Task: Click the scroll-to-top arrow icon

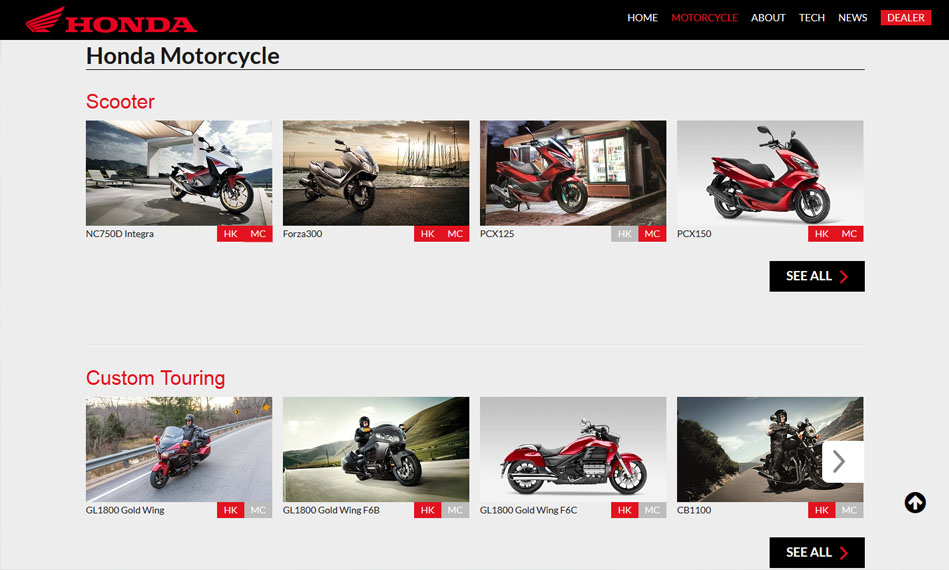Action: [915, 503]
